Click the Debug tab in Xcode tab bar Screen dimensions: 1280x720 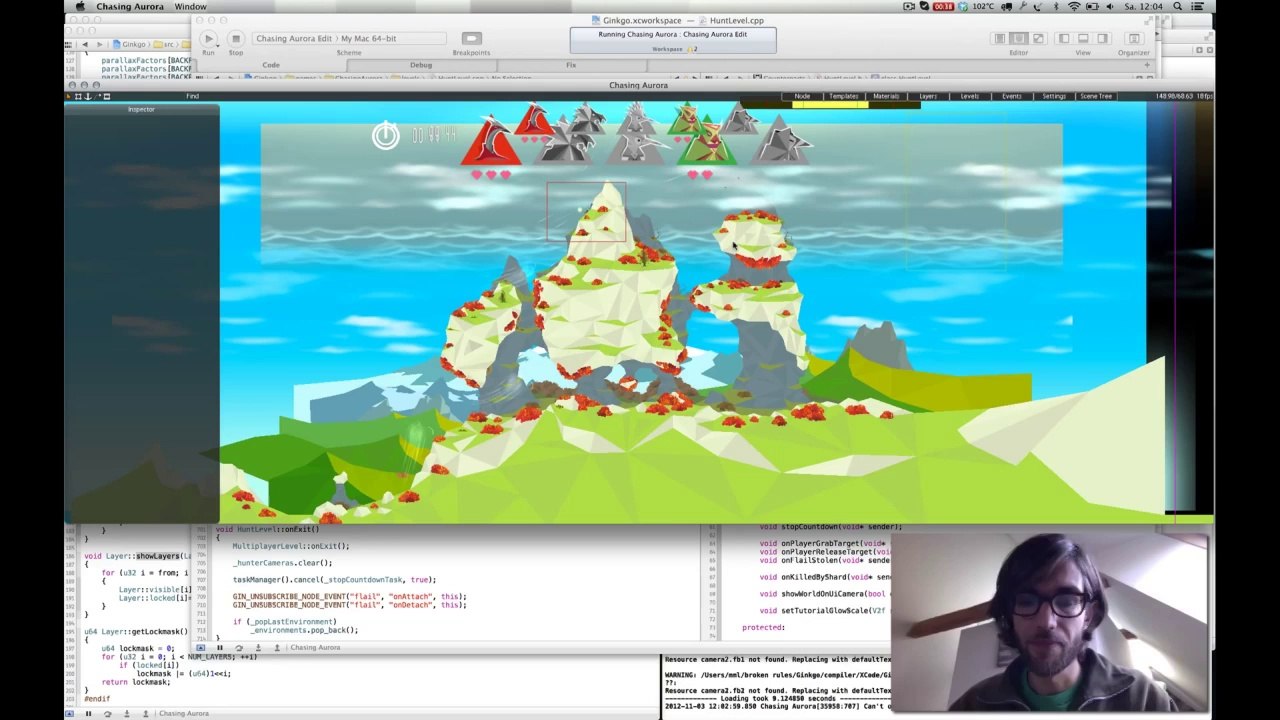click(420, 65)
